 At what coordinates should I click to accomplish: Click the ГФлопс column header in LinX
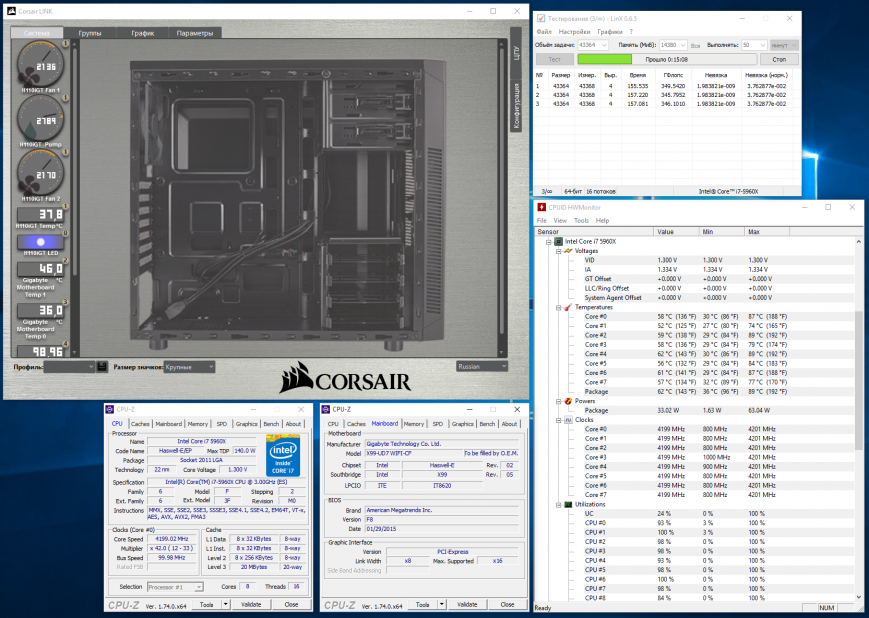coord(673,75)
